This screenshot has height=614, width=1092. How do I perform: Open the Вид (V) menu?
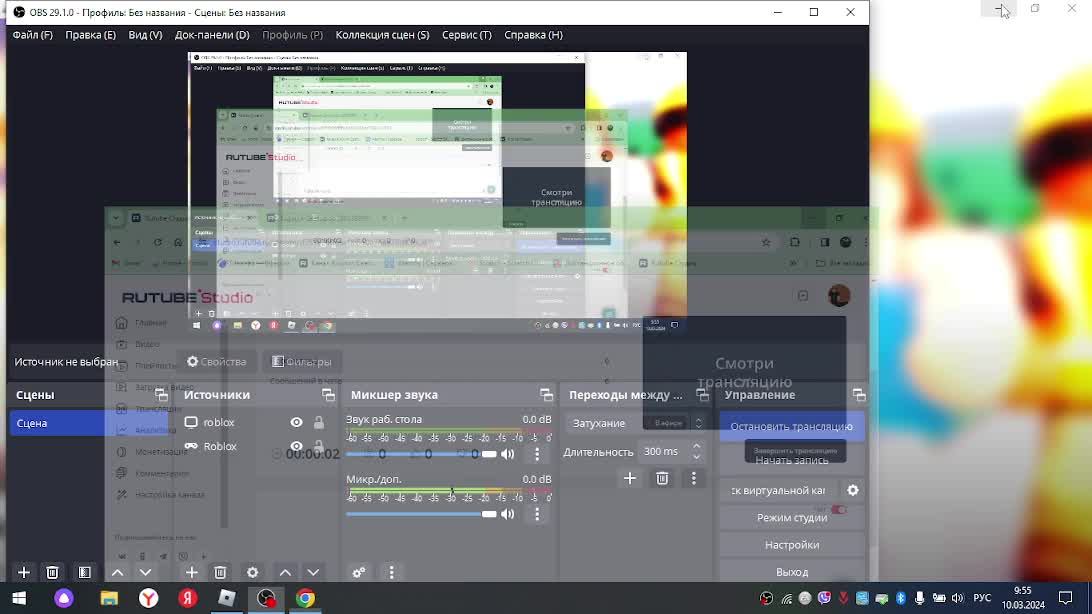coord(145,35)
